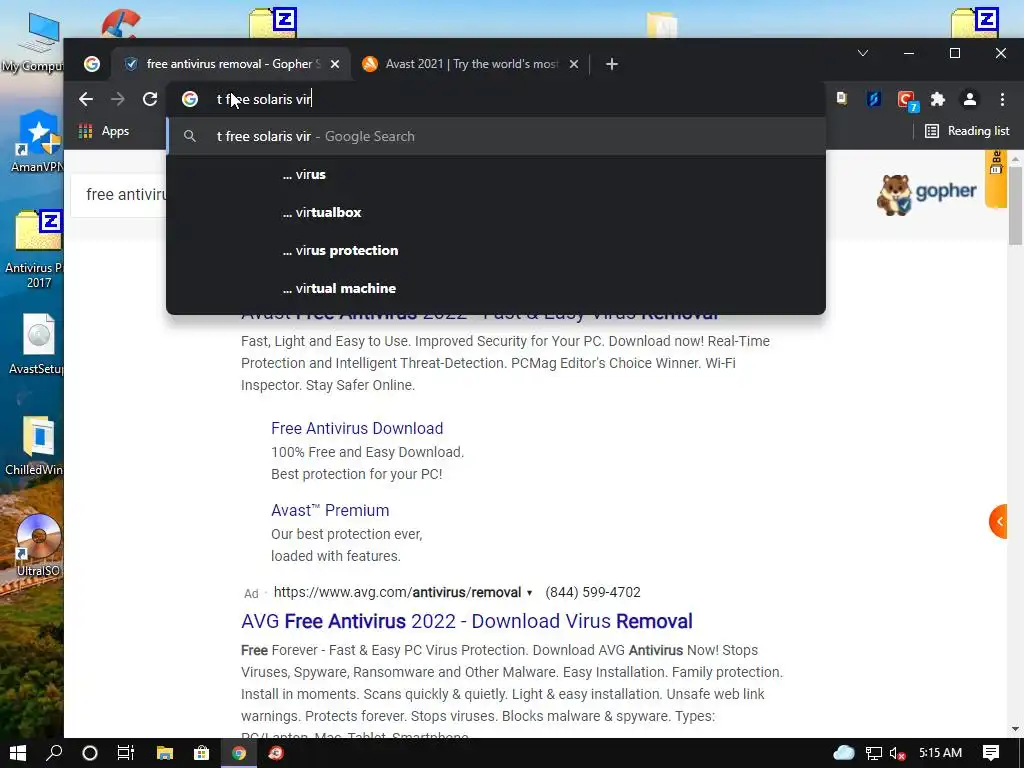Close the Avast 2021 tab
The height and width of the screenshot is (768, 1024).
pyautogui.click(x=573, y=64)
